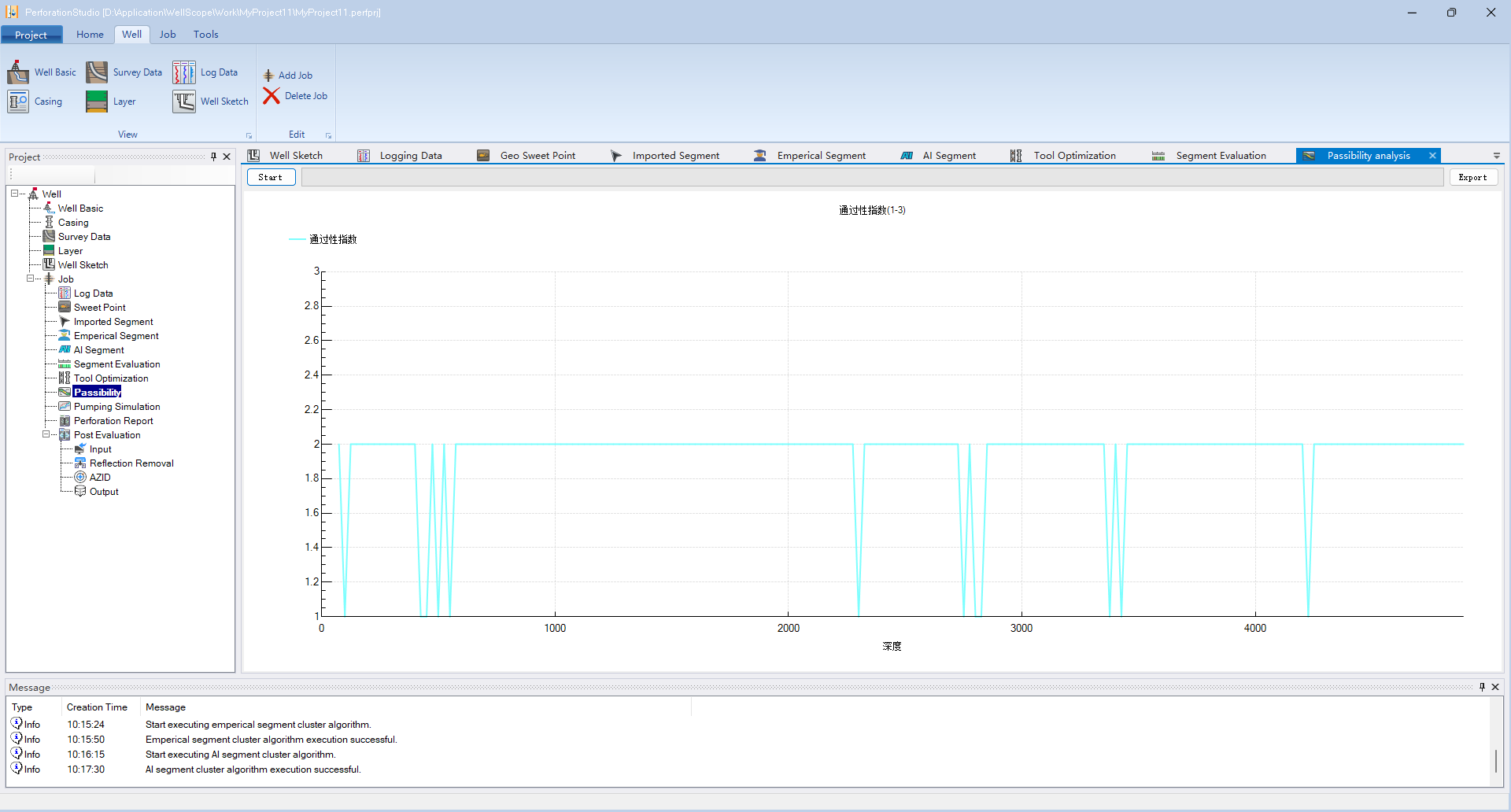Click the red Delete Job icon

coord(272,96)
